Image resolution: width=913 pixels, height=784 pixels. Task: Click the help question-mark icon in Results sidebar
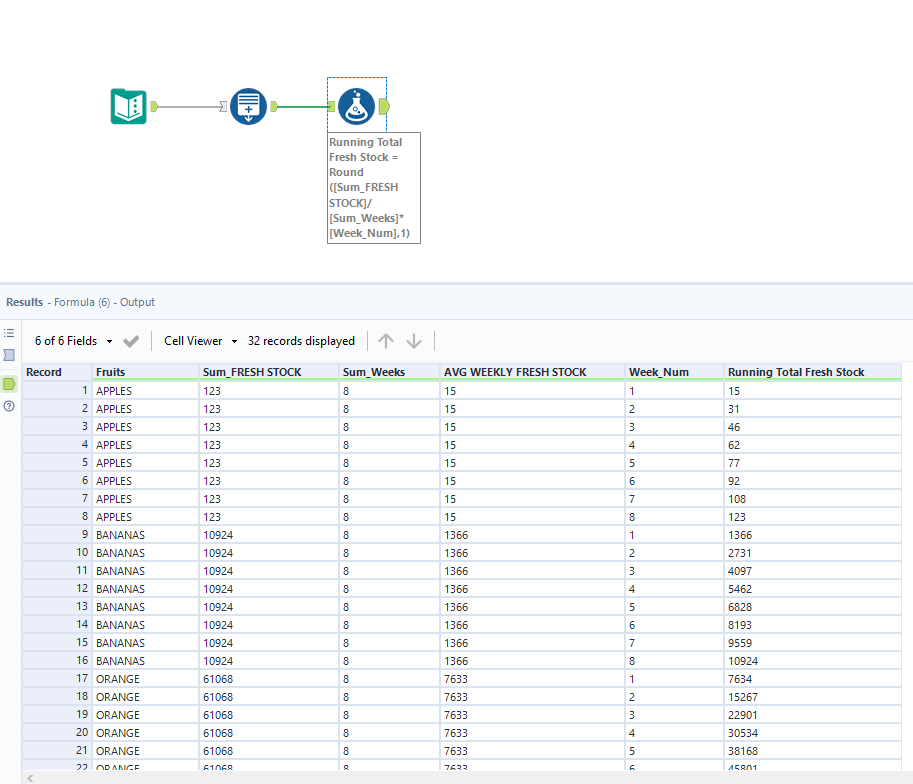pos(8,405)
